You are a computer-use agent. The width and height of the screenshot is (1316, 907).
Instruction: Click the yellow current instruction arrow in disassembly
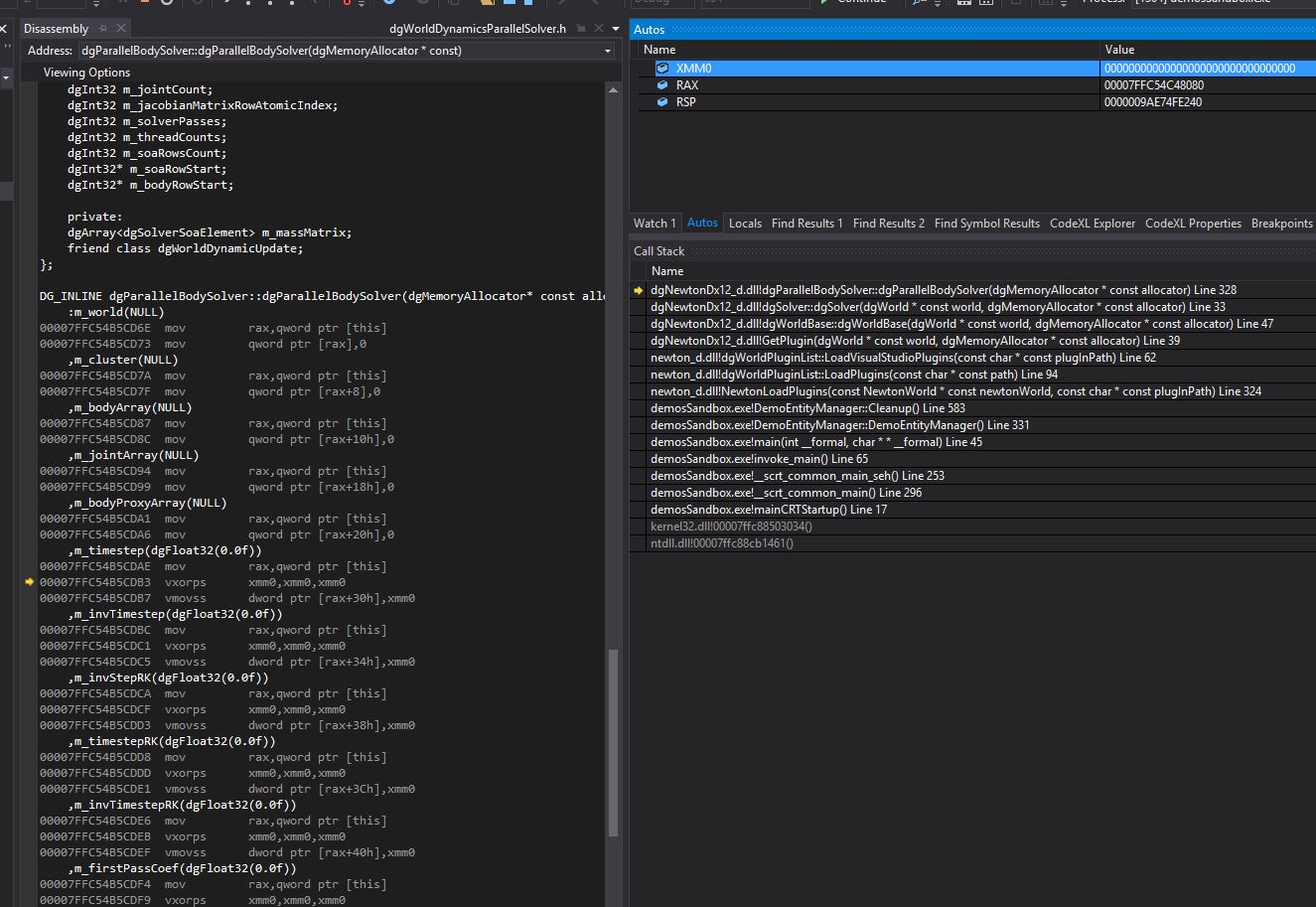coord(30,582)
